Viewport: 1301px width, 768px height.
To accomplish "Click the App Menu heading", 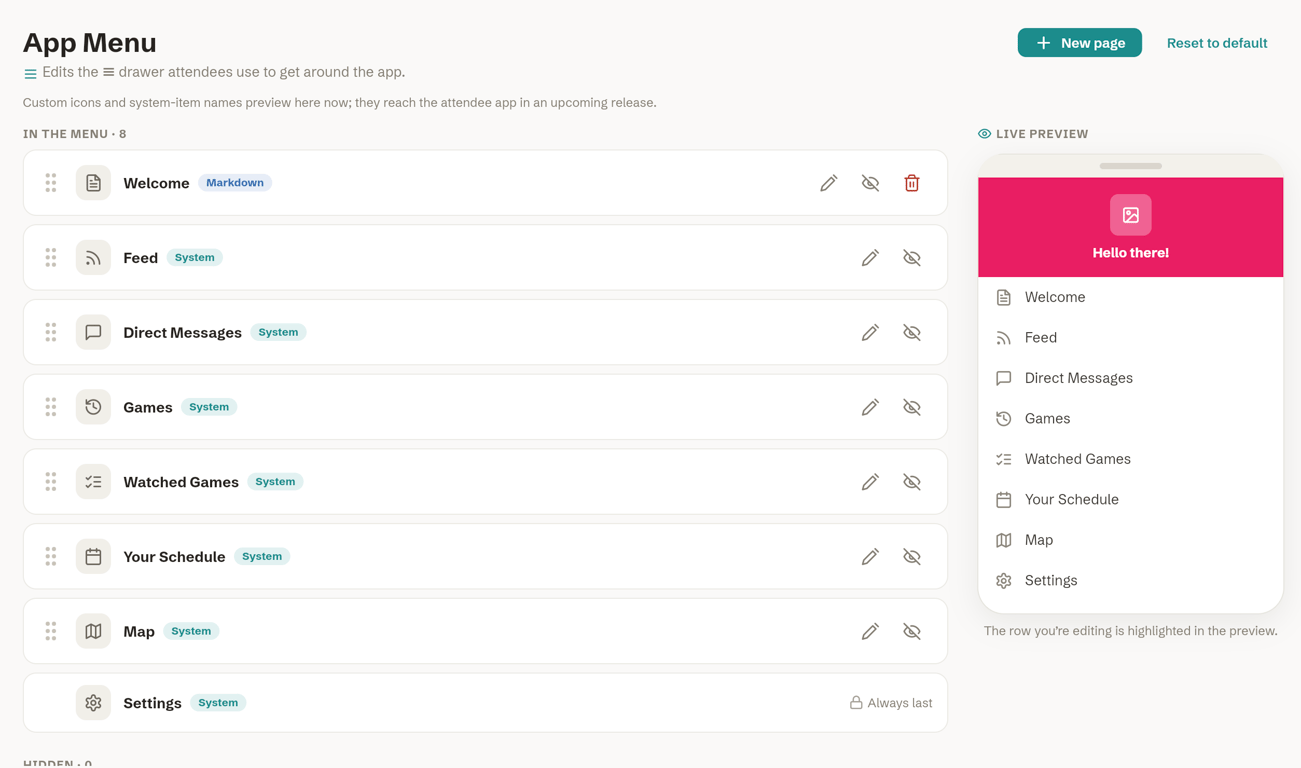I will pos(90,43).
